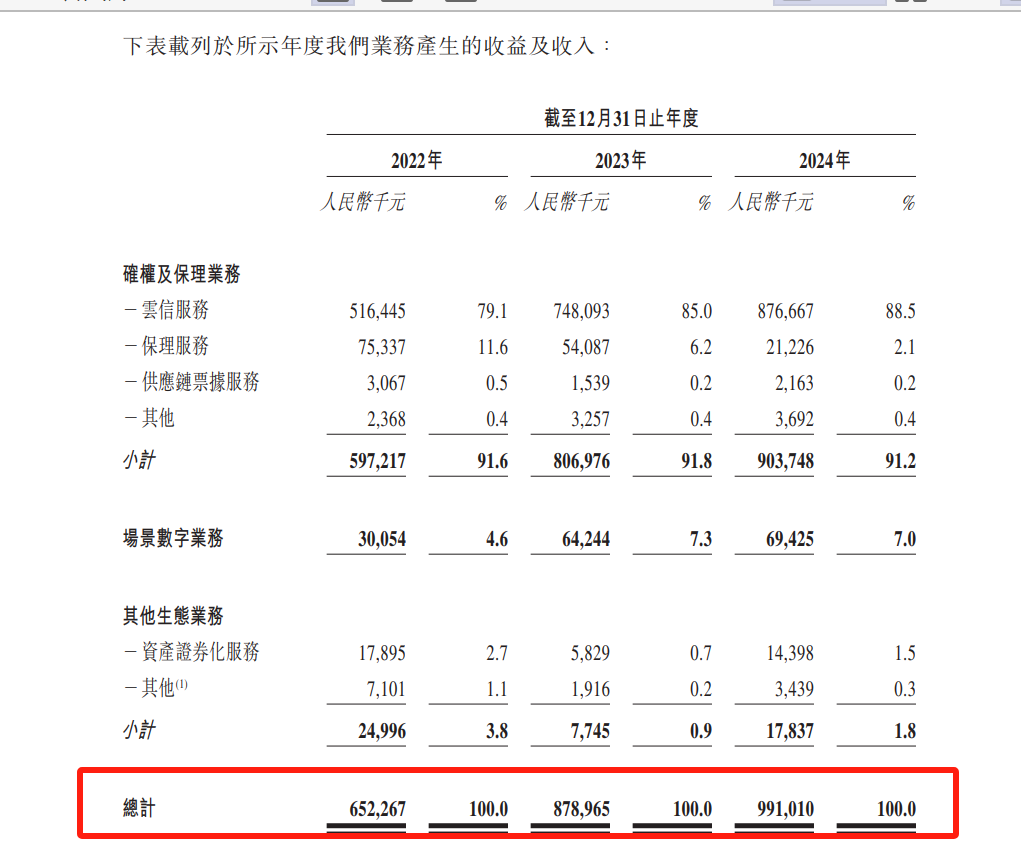Click the row label '供應鏈票據服務'
This screenshot has height=855, width=1021.
(201, 382)
